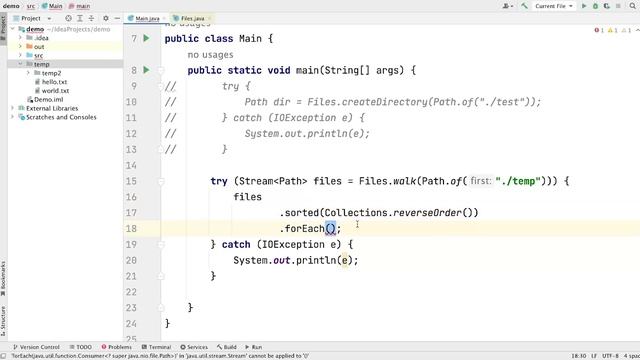Screen dimensions: 640x360
Task: Click the yellow warning count indicator
Action: pyautogui.click(x=613, y=30)
